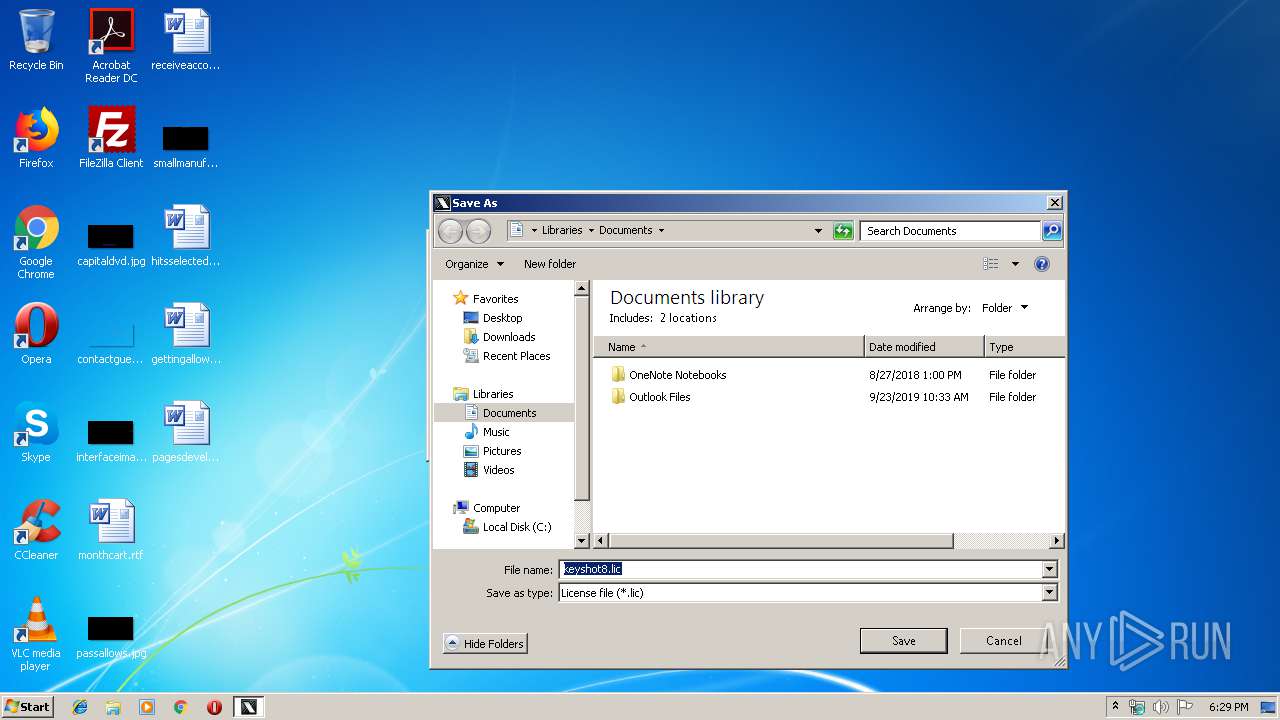This screenshot has height=720, width=1280.
Task: Click the taskbar clock showing 6:29 PM
Action: tap(1228, 707)
